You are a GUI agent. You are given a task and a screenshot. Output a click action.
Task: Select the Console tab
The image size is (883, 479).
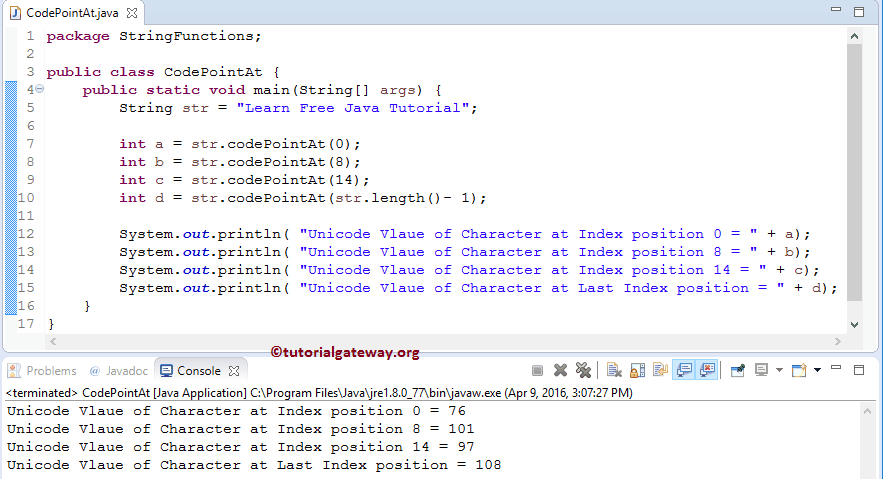(x=199, y=371)
